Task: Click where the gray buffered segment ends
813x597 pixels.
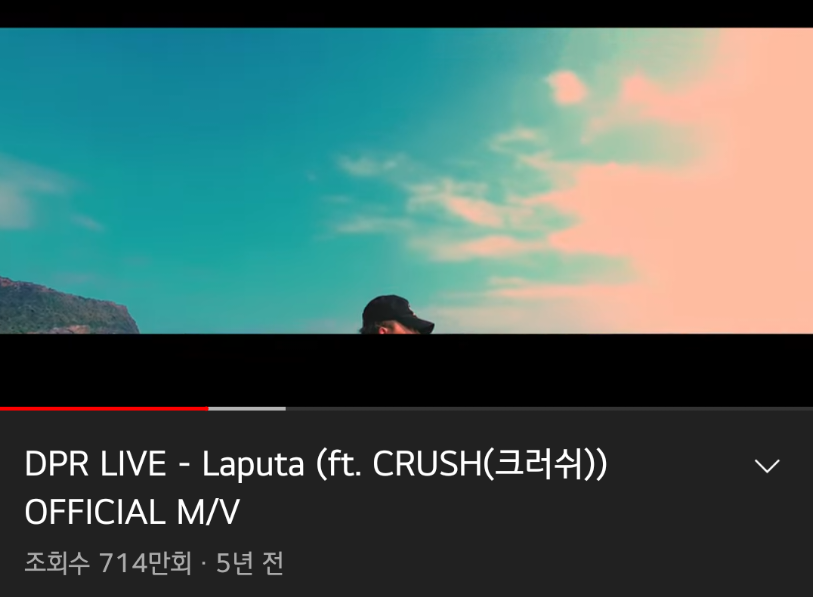Action: [x=285, y=409]
